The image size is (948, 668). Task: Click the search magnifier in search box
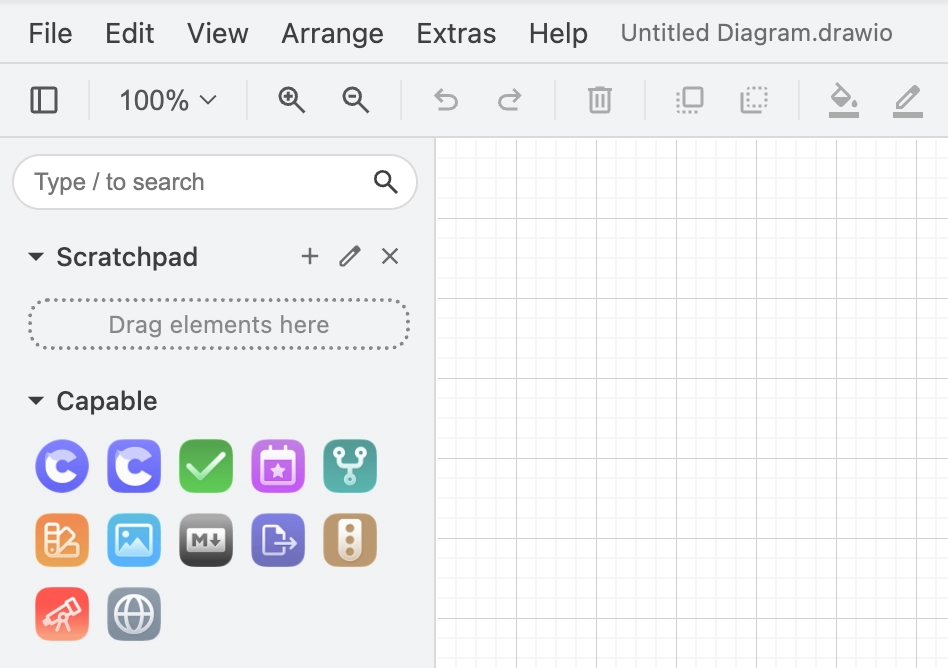point(386,182)
